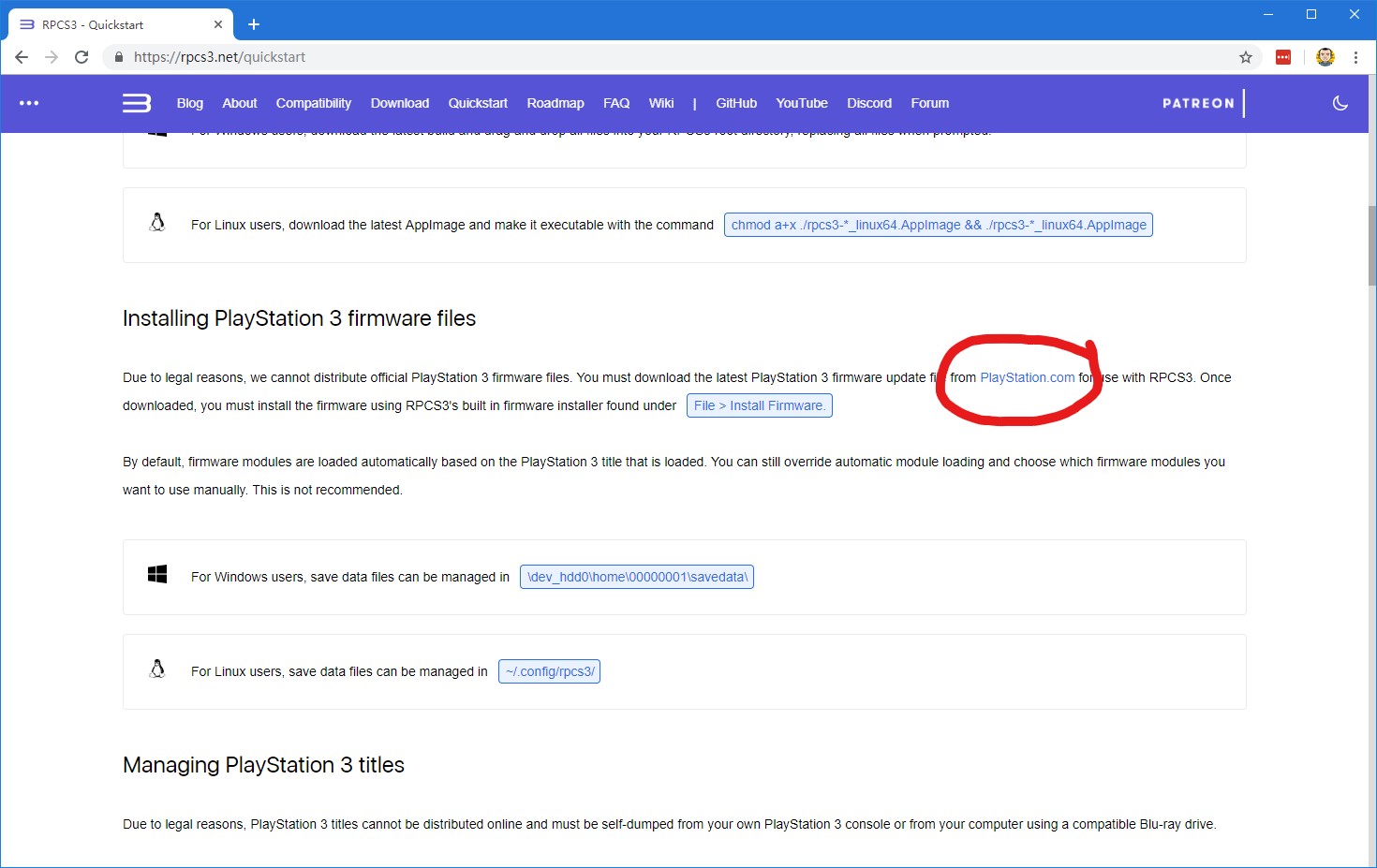The image size is (1377, 868).
Task: Open Chrome's three-dot menu
Action: point(1355,57)
